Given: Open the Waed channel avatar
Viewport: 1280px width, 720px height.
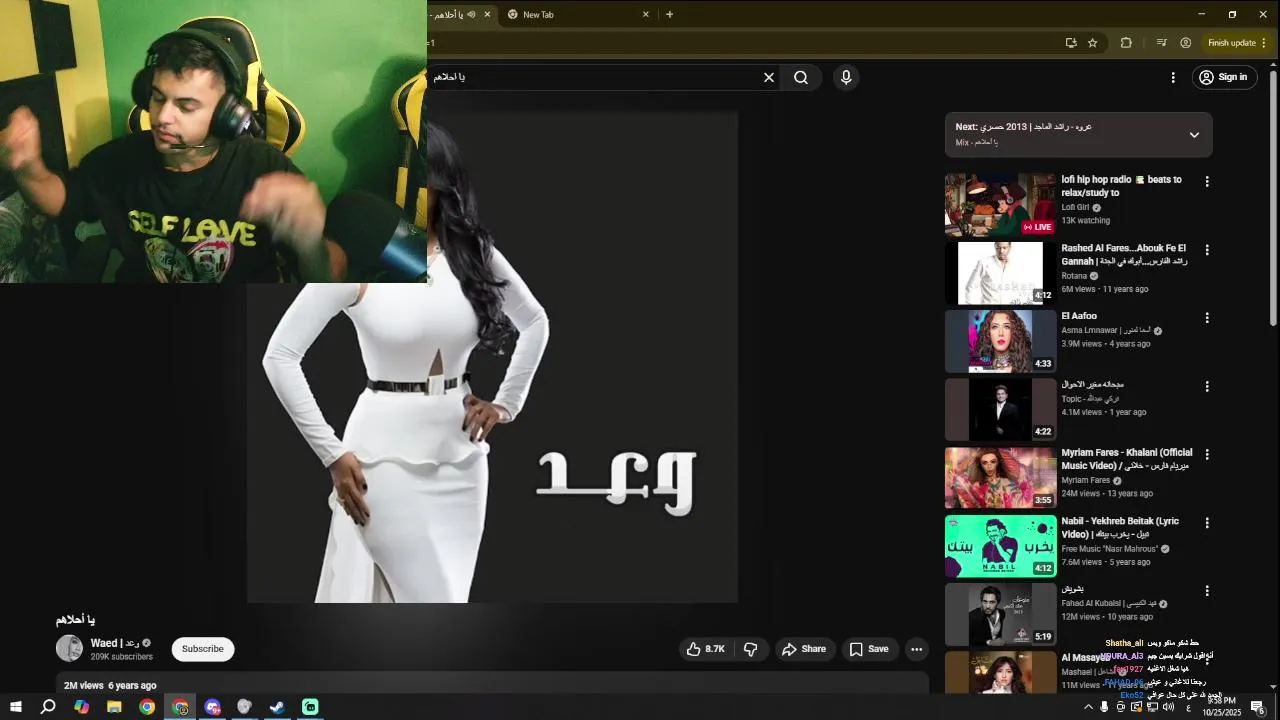Looking at the screenshot, I should pyautogui.click(x=69, y=648).
